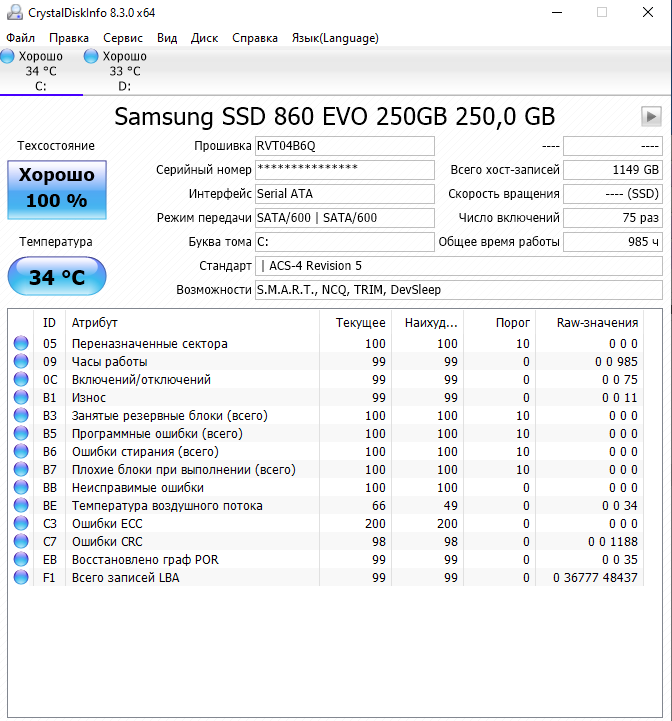Click the Хорошо 100 % health status button
Viewport: 672px width, 721px height.
(57, 189)
